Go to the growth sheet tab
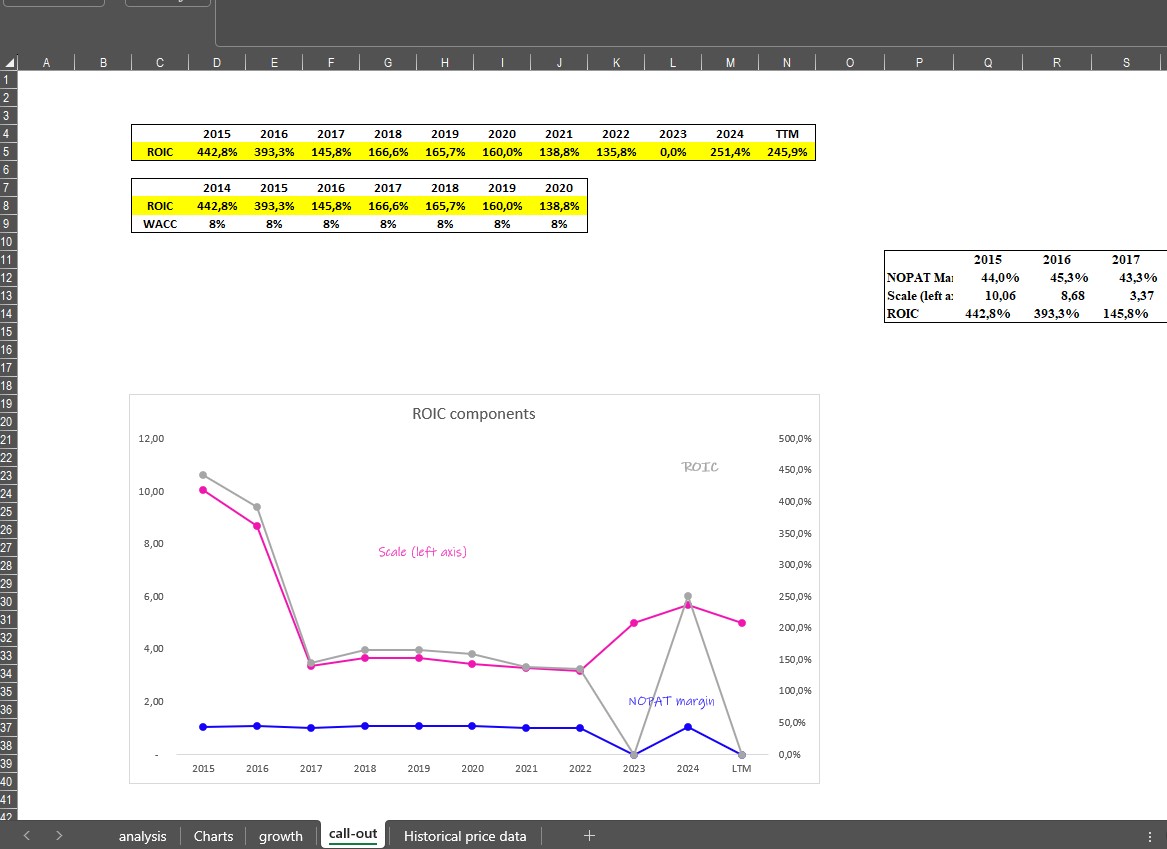 point(280,835)
